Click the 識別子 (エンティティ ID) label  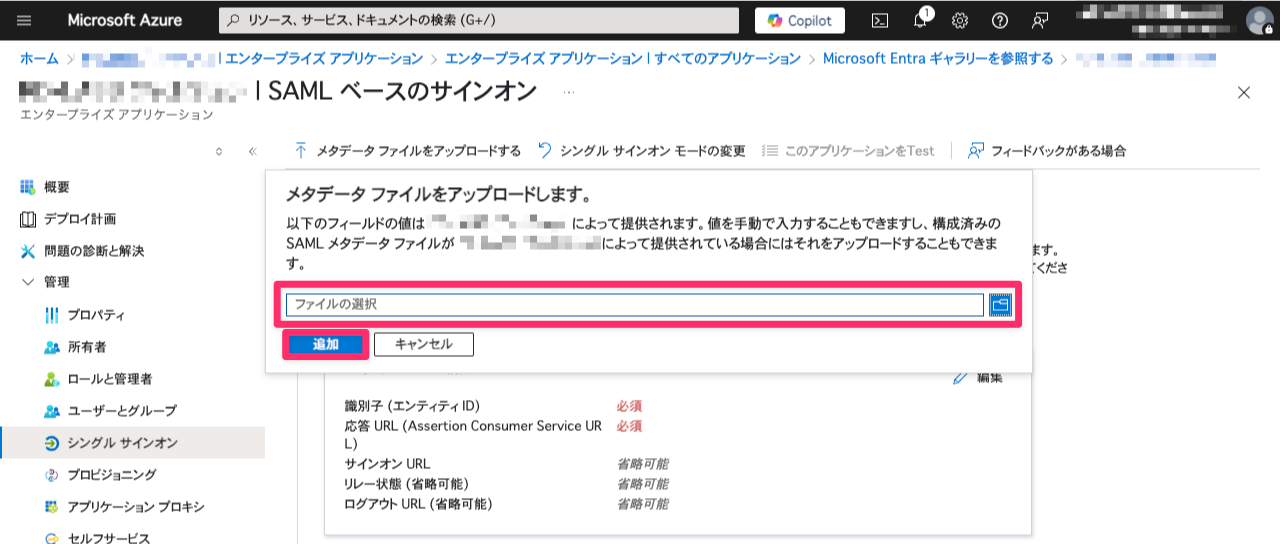point(412,406)
